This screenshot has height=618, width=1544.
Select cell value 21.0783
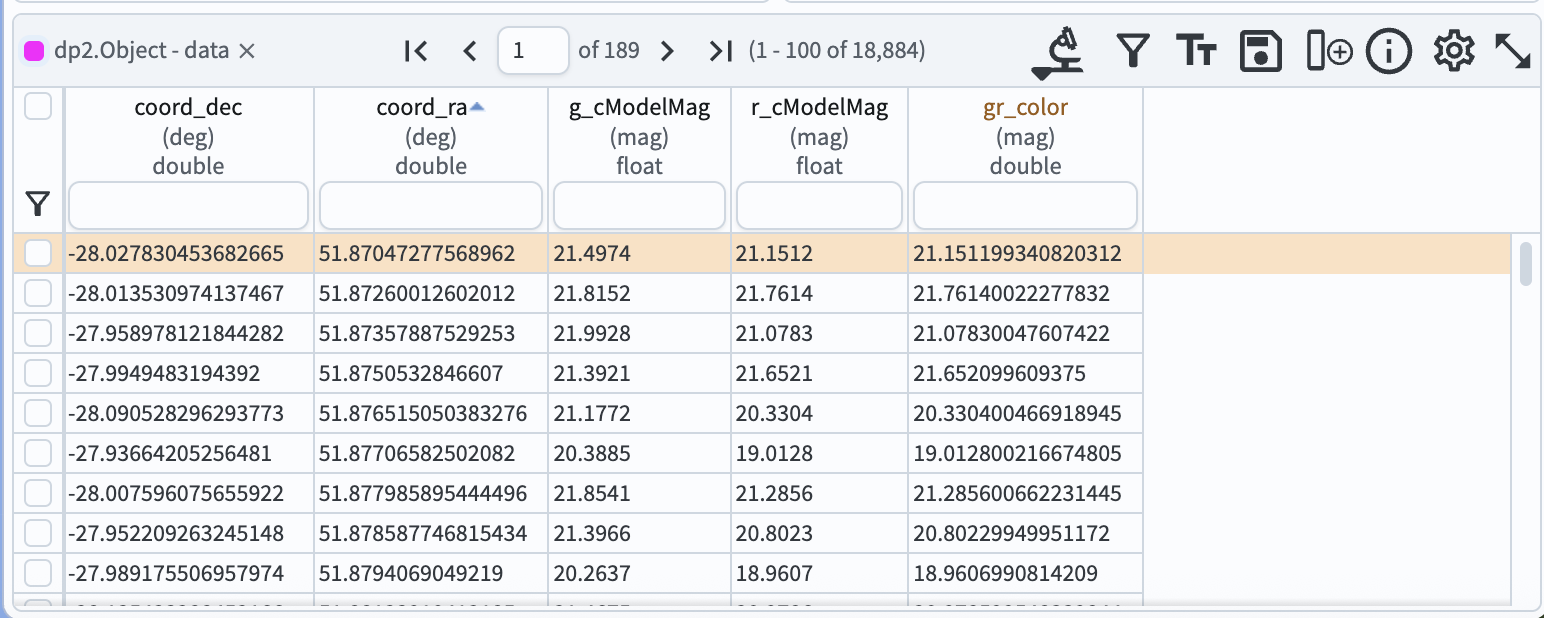click(774, 333)
